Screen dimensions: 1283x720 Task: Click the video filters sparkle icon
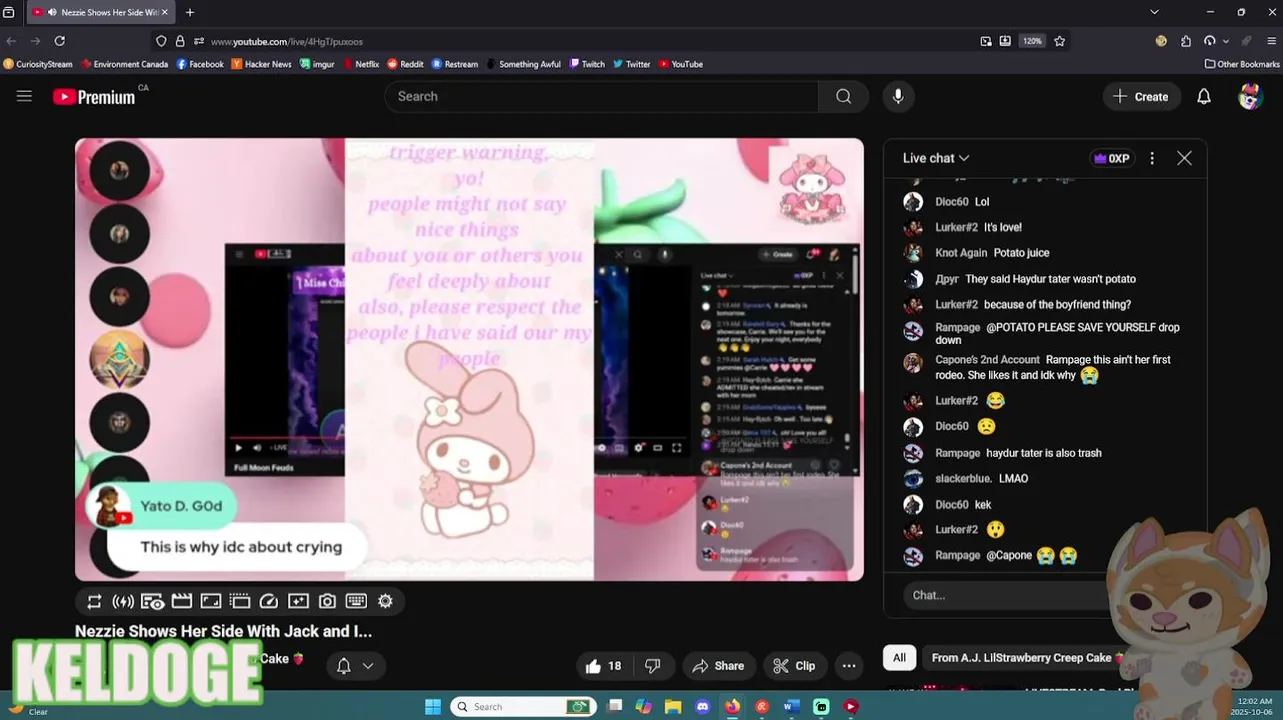click(298, 601)
